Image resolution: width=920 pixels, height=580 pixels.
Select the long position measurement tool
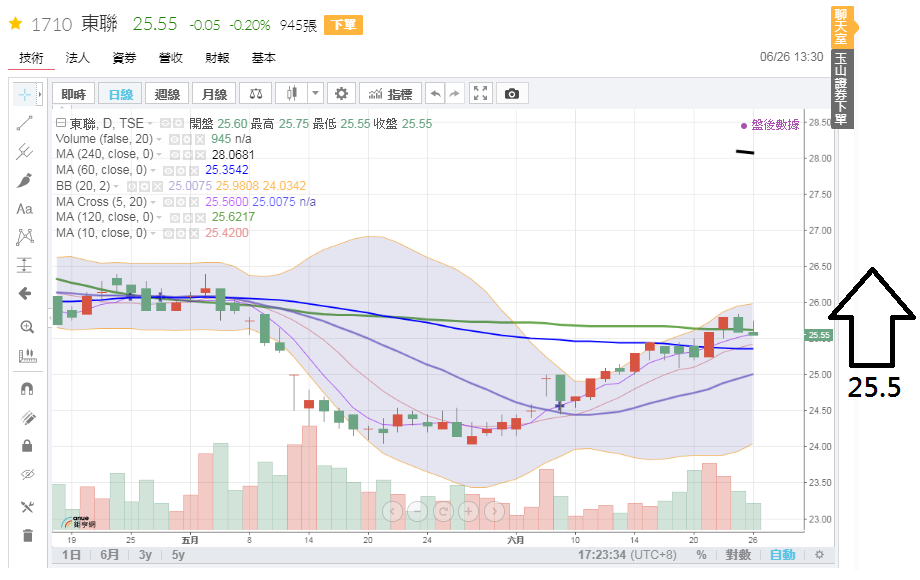pos(25,265)
